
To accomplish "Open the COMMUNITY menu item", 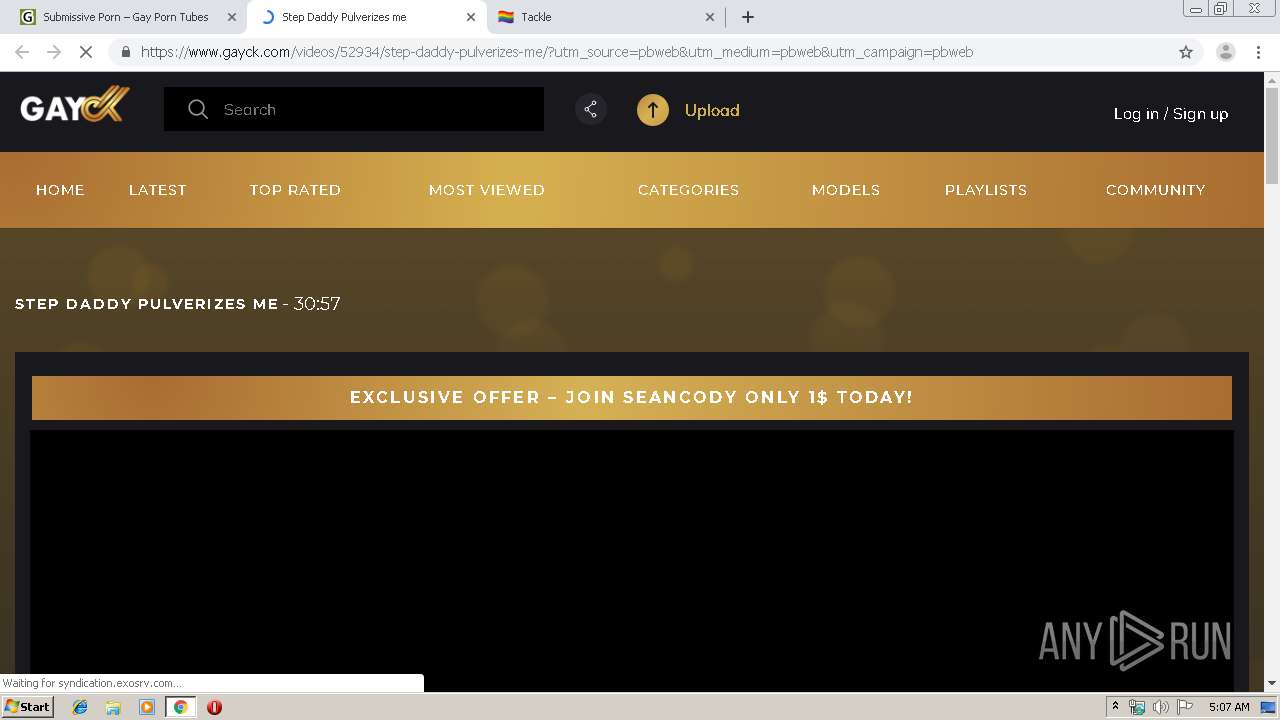I will point(1156,190).
